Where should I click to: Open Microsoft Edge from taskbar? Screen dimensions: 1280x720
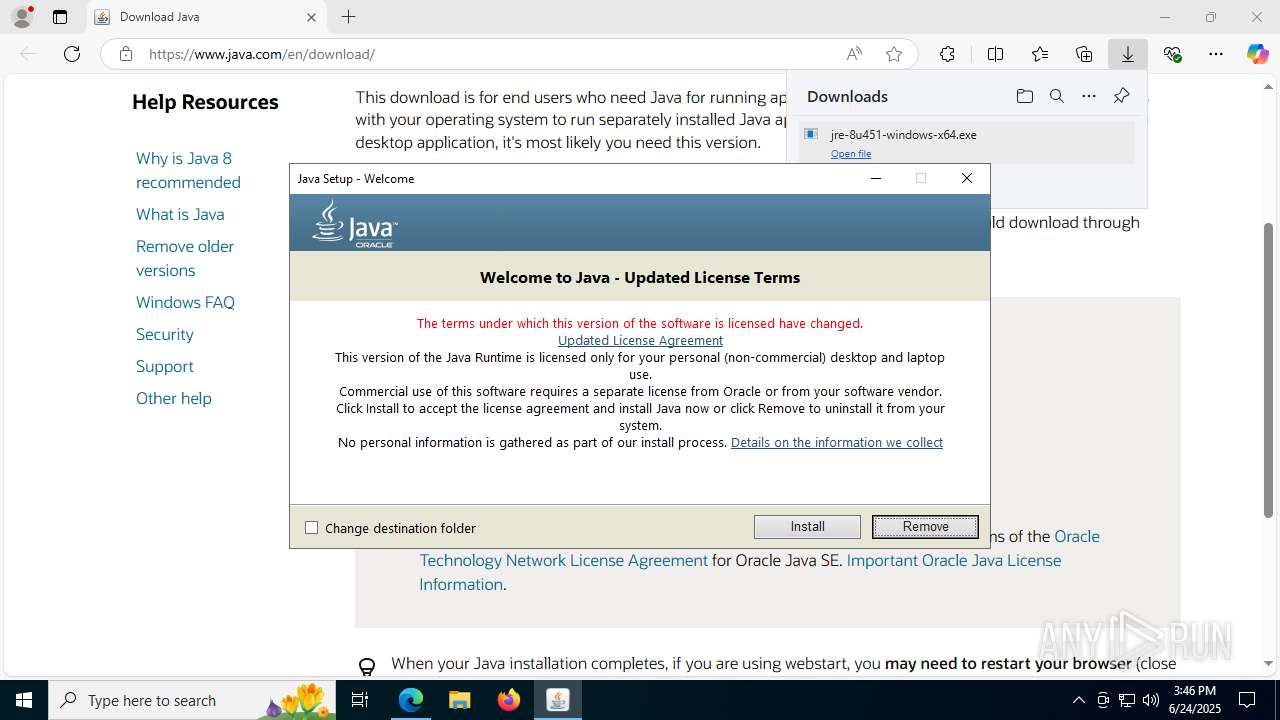click(x=411, y=700)
